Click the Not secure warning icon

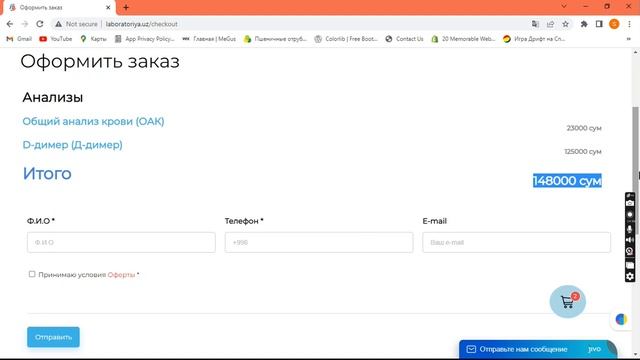tap(59, 24)
